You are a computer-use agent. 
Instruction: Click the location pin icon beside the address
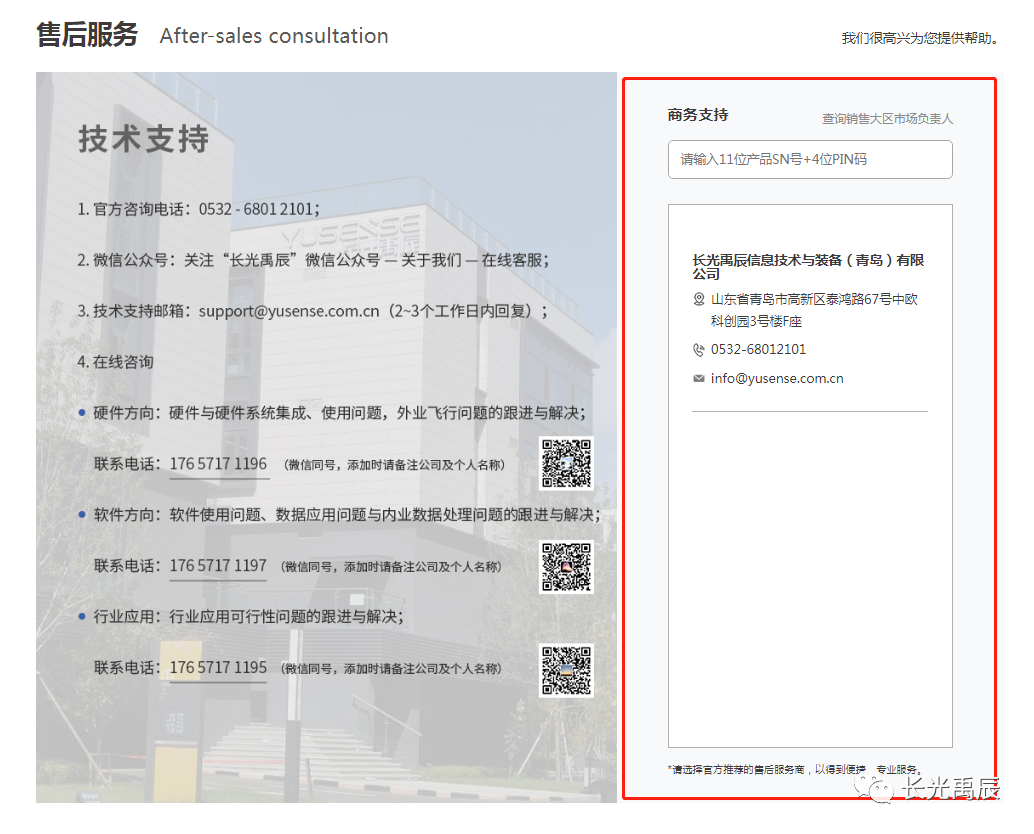coord(699,299)
